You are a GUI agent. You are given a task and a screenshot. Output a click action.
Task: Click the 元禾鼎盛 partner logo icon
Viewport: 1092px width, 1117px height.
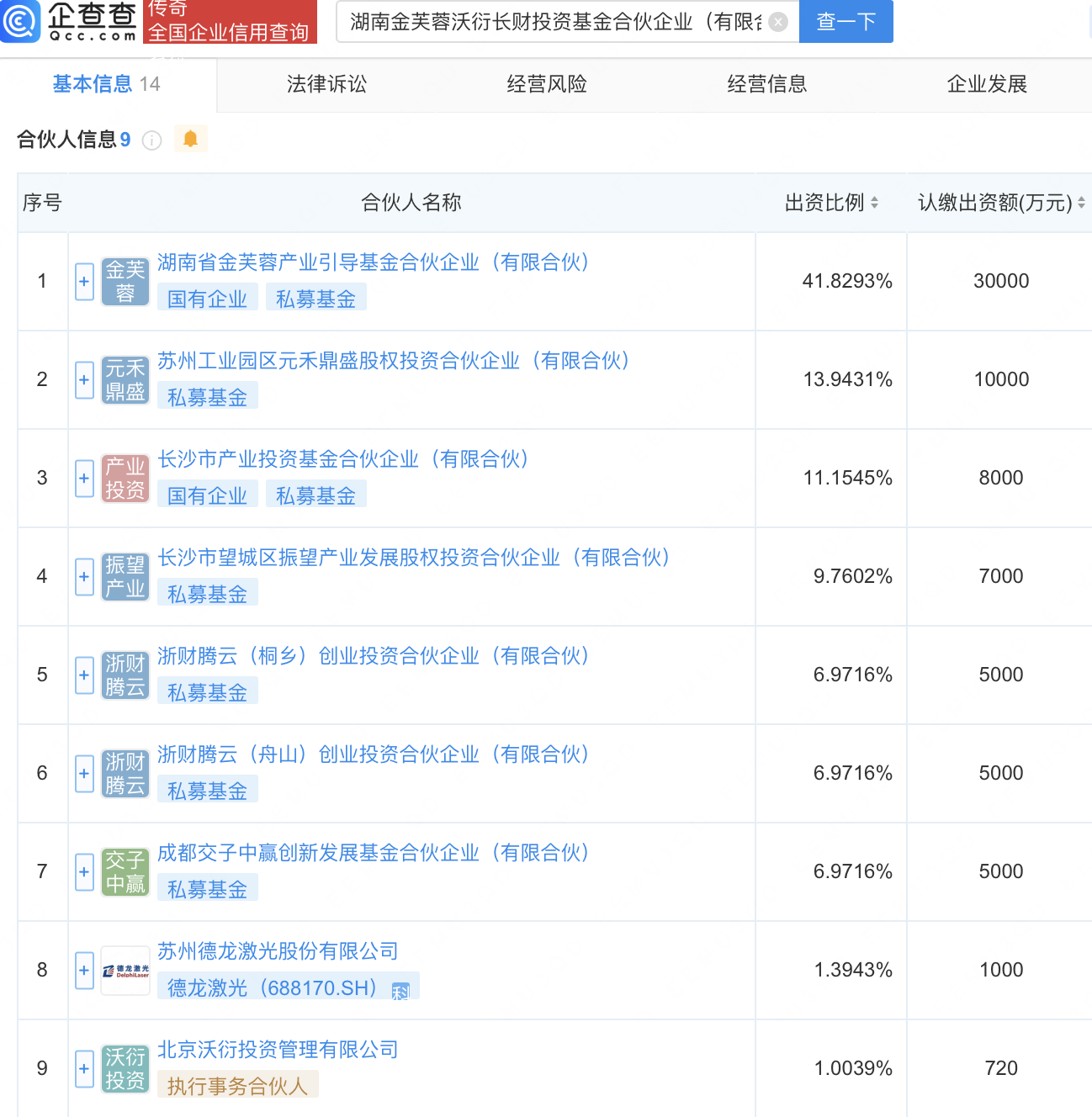[125, 380]
